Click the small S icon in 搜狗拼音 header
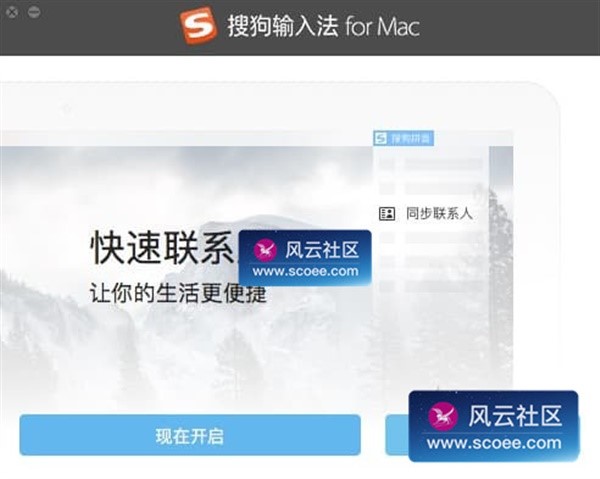The image size is (600, 479). point(381,138)
